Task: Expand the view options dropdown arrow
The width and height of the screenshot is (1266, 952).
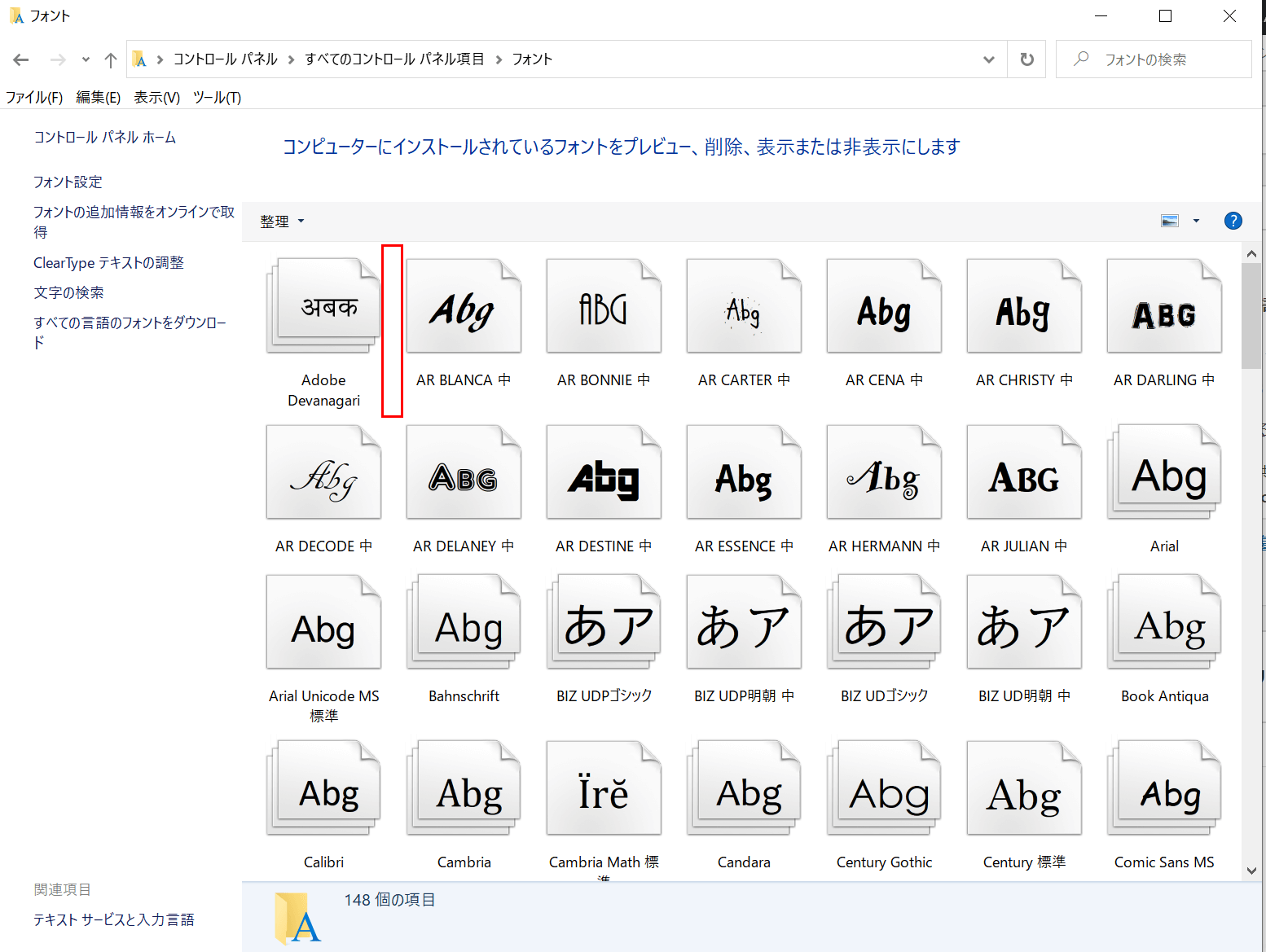Action: (1196, 221)
